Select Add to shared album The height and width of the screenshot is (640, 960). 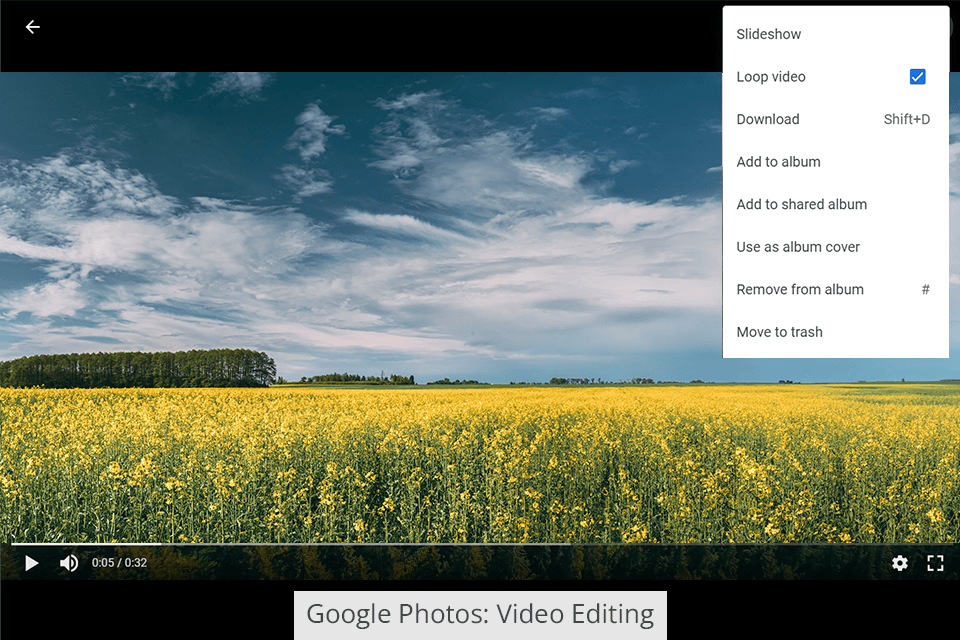pos(836,205)
